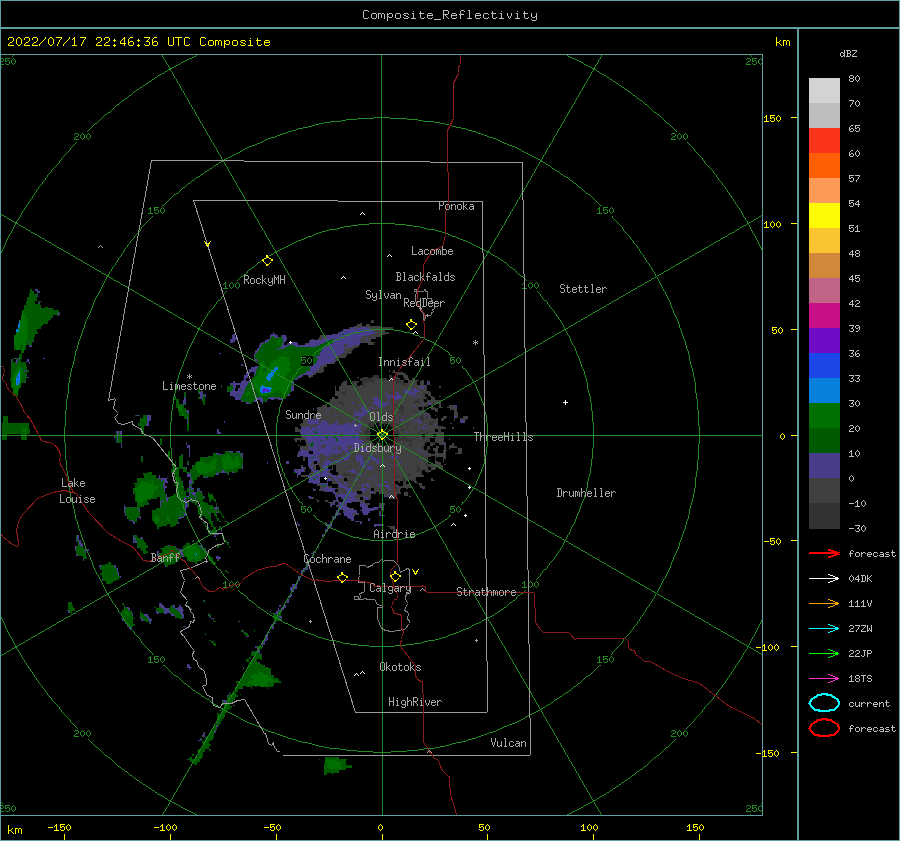
Task: Click the Blackfalds town label
Action: pos(425,277)
